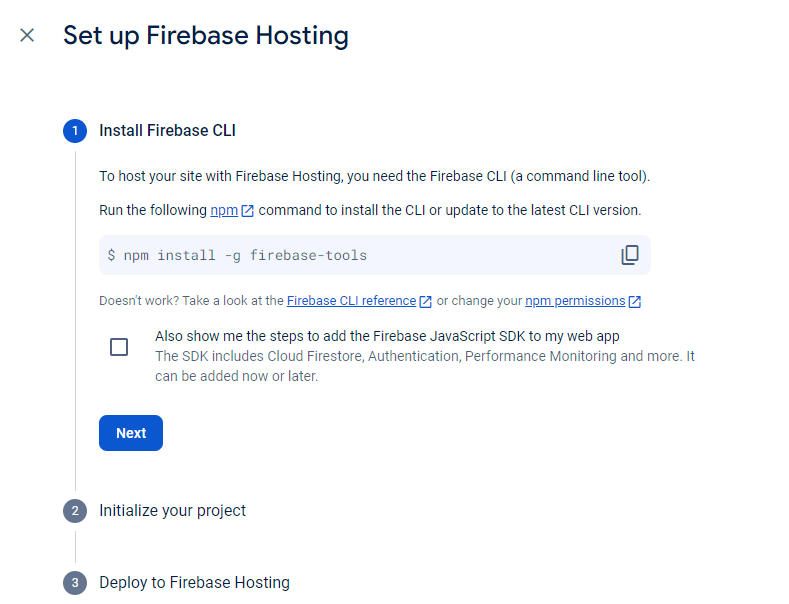Open the Firebase CLI reference link
789x604 pixels.
click(351, 300)
